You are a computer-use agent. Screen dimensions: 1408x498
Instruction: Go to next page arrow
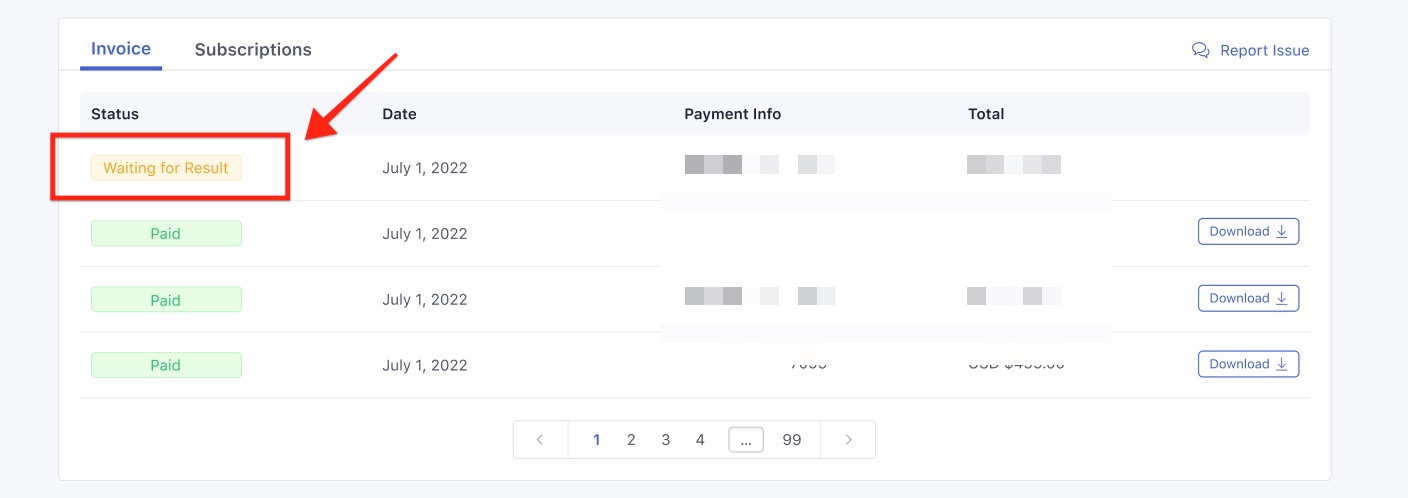pos(848,439)
